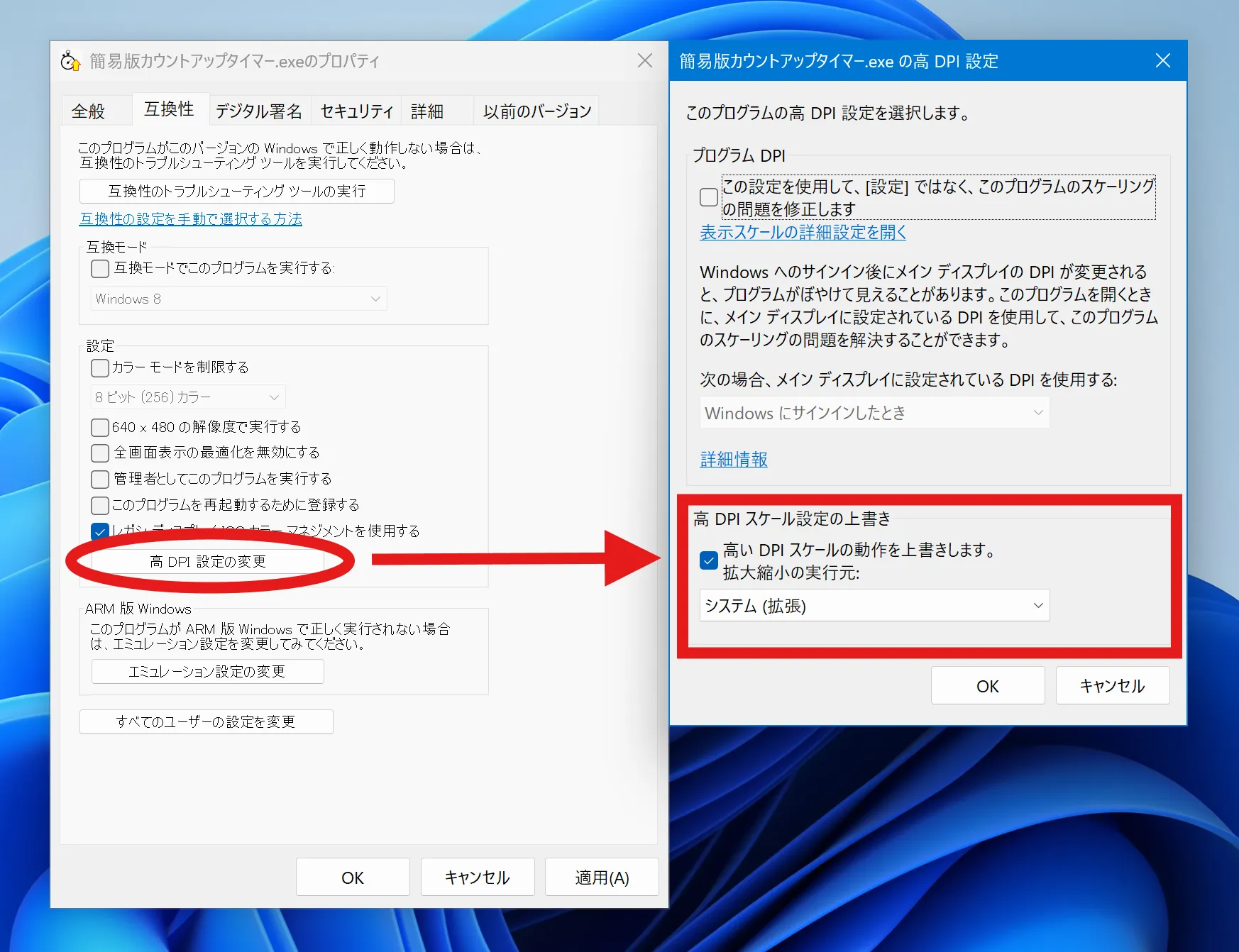Image resolution: width=1239 pixels, height=952 pixels.
Task: Click the timer app icon in Properties title bar
Action: pyautogui.click(x=70, y=61)
